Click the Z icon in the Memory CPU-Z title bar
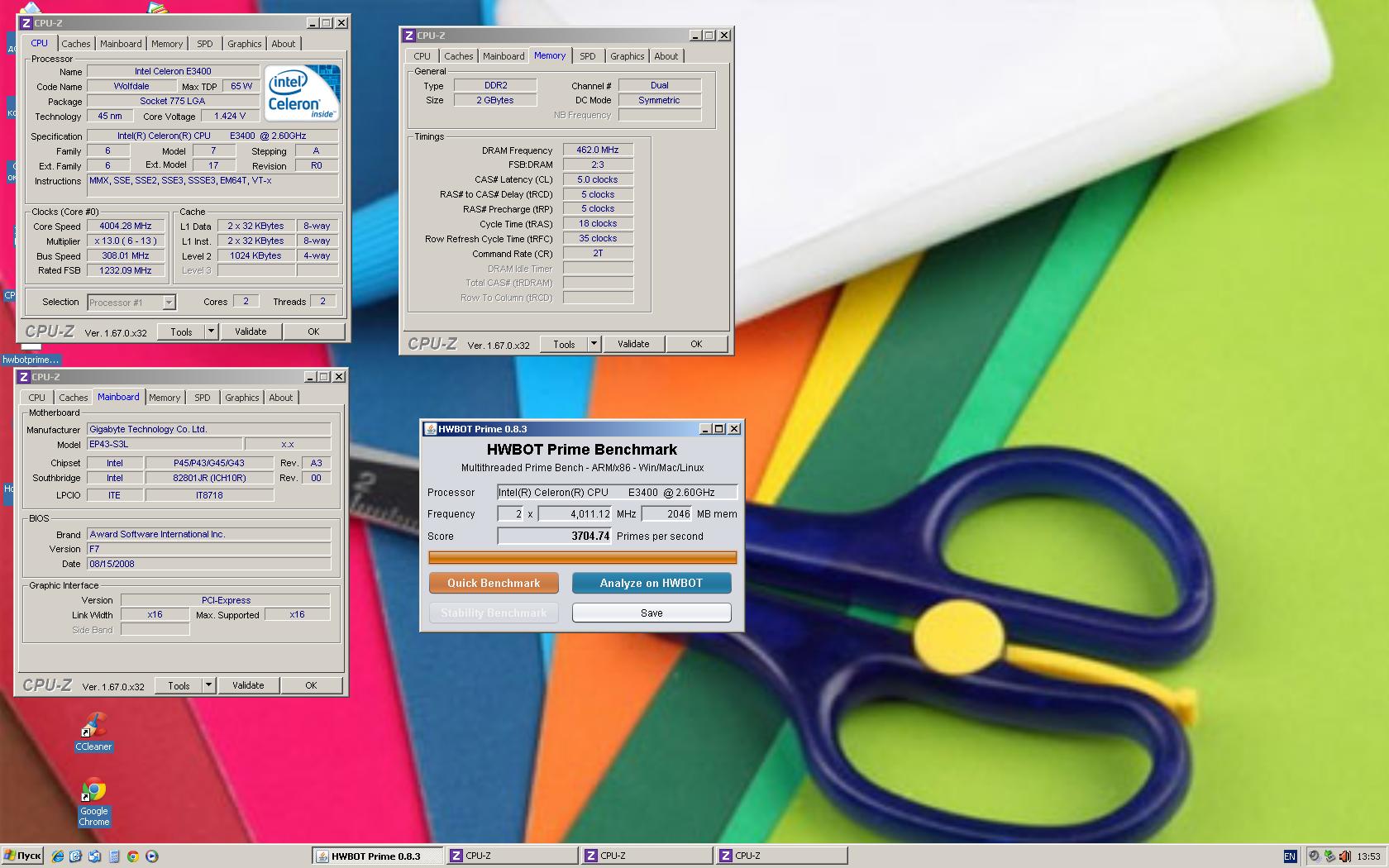1389x868 pixels. pyautogui.click(x=409, y=36)
